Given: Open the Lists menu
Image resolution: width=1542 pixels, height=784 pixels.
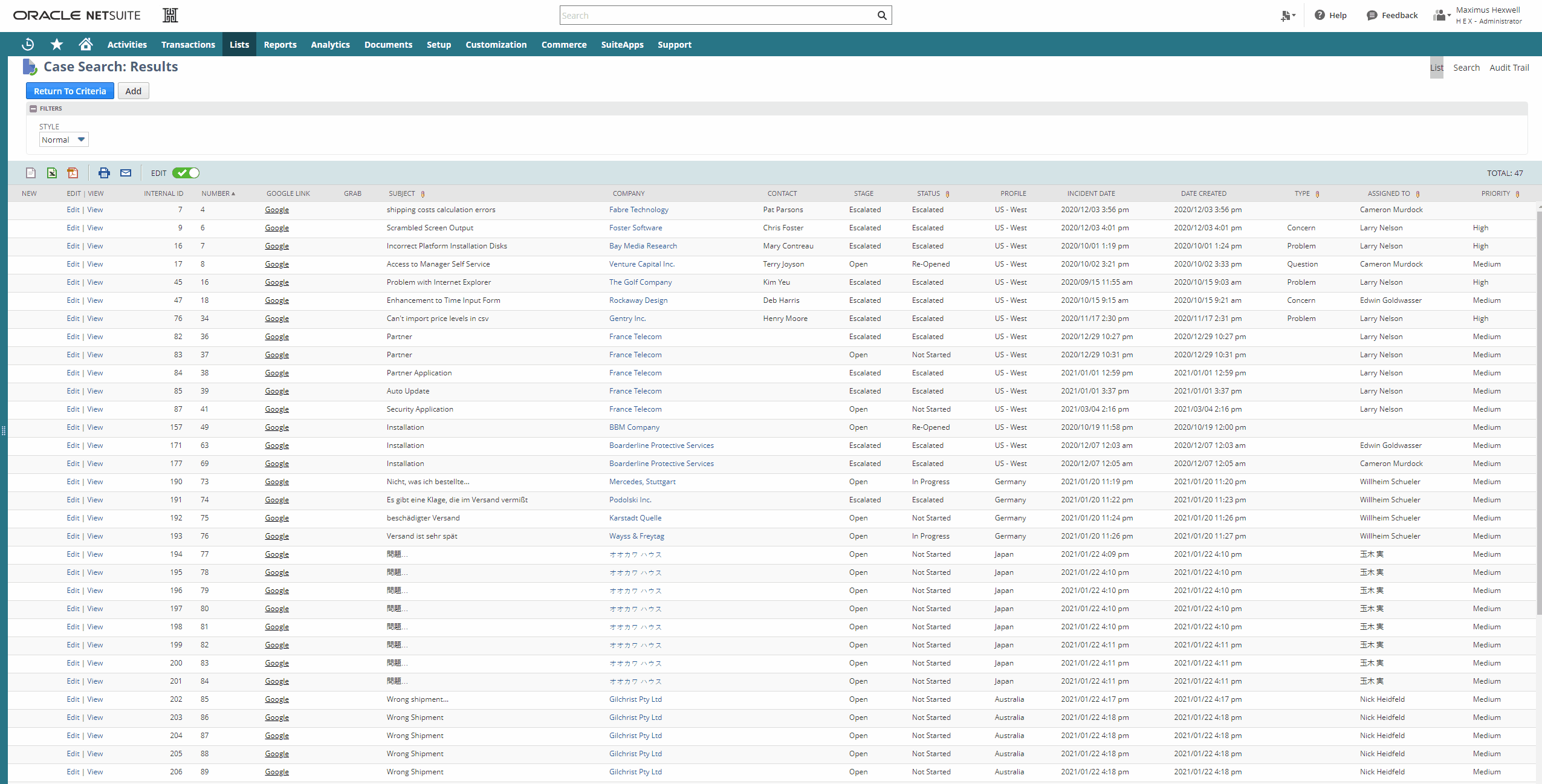Looking at the screenshot, I should pyautogui.click(x=239, y=44).
